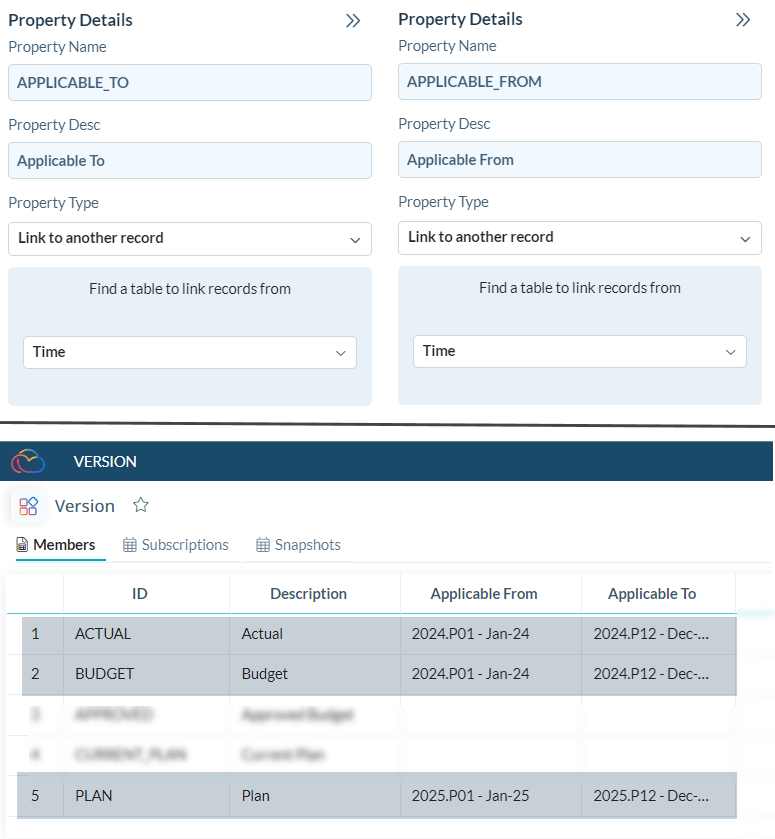Click the cloud logo in VERSION header
This screenshot has height=839, width=775.
(x=28, y=461)
